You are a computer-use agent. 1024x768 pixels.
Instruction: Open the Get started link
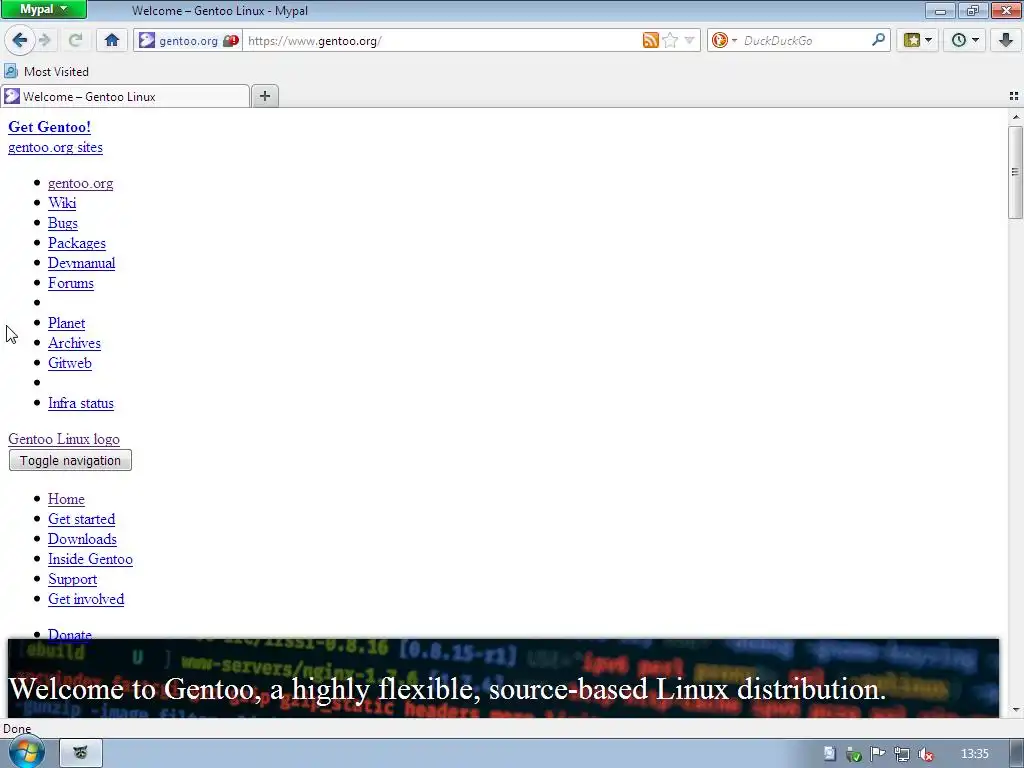click(82, 519)
